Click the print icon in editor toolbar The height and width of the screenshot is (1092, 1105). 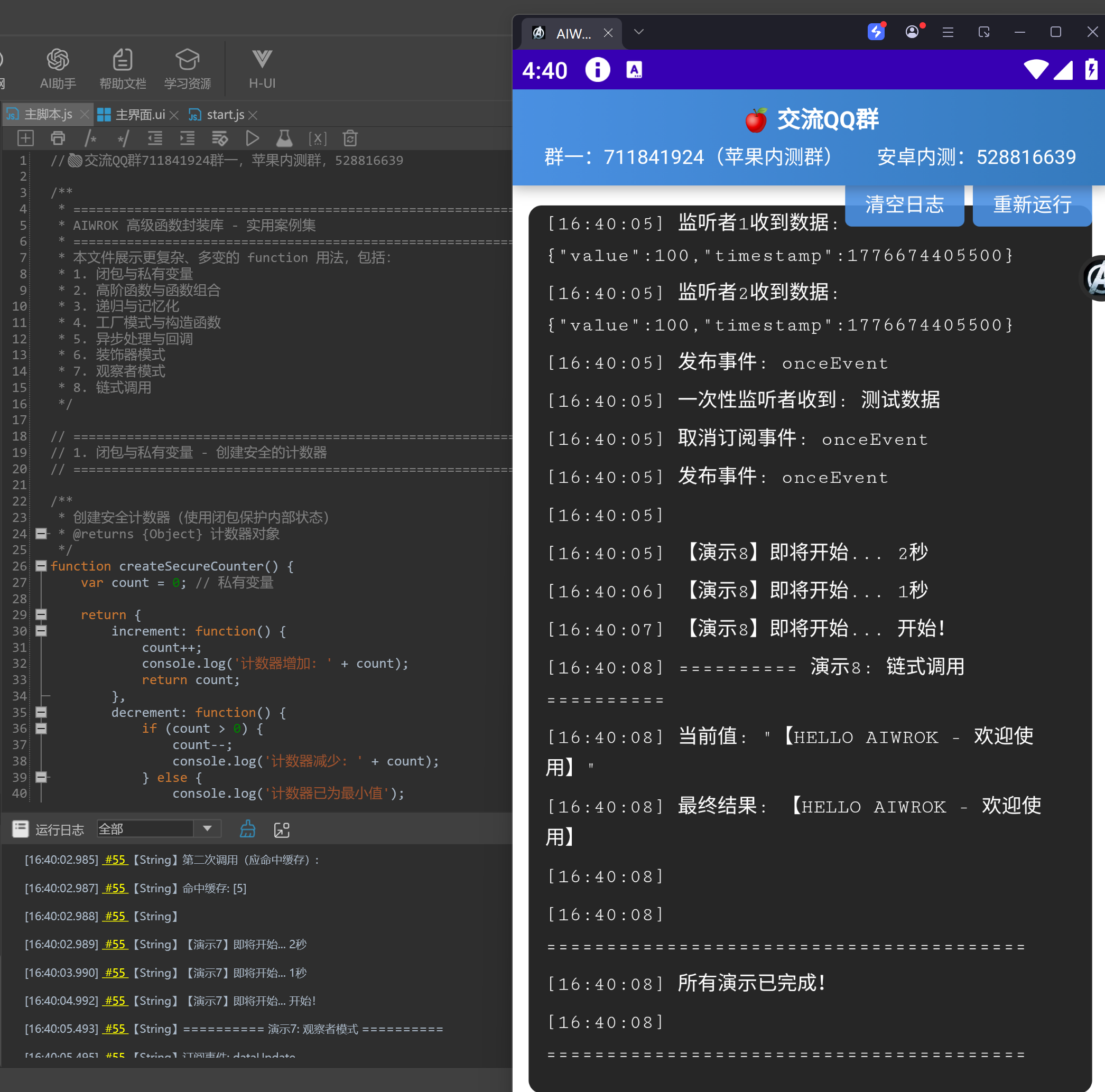coord(58,138)
